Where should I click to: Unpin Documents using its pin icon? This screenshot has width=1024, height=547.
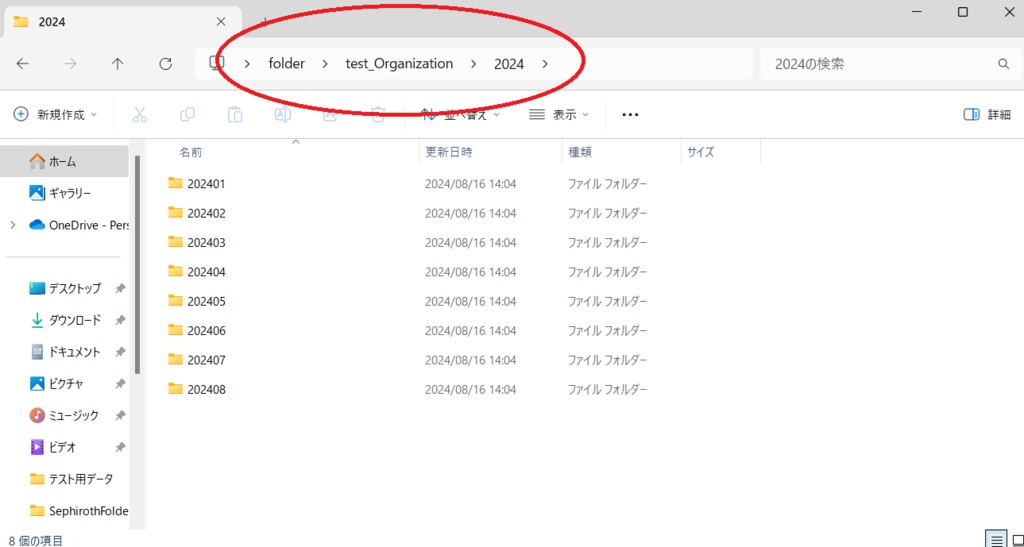coord(120,352)
